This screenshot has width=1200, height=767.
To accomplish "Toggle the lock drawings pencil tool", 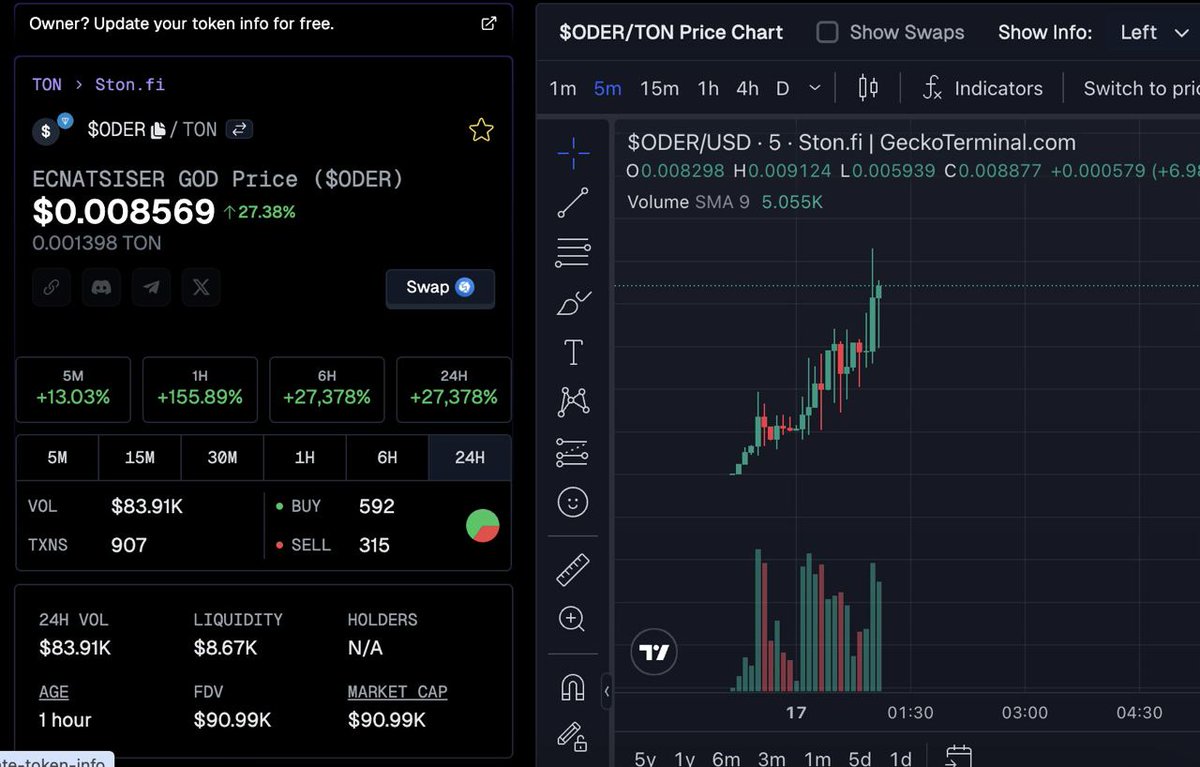I will [573, 737].
